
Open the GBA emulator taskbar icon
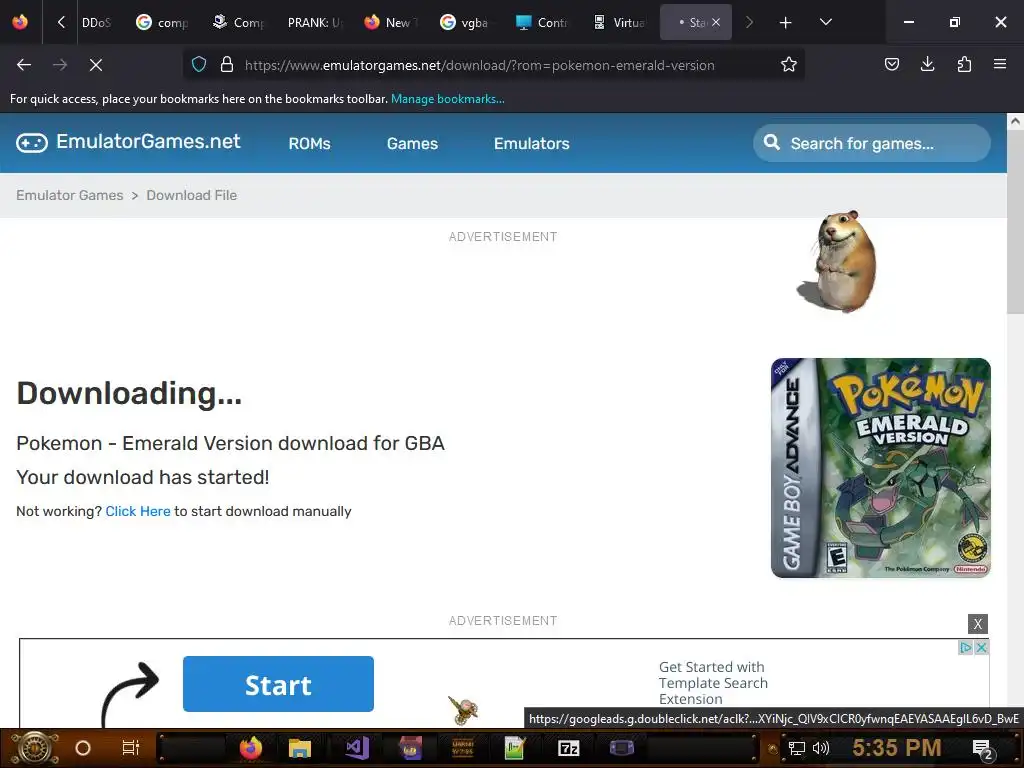pos(622,748)
